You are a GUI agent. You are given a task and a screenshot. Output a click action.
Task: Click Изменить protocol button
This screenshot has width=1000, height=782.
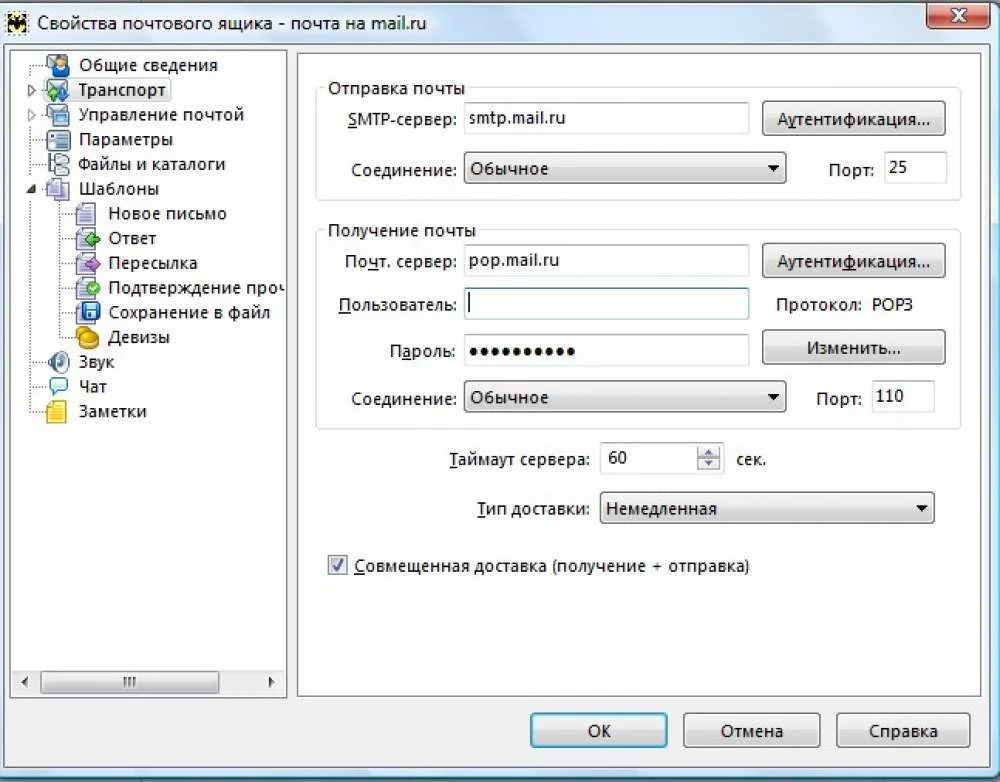(853, 348)
